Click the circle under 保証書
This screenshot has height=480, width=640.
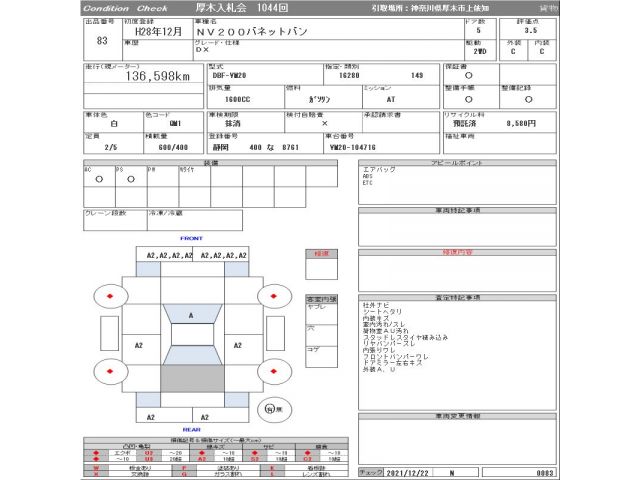469,76
